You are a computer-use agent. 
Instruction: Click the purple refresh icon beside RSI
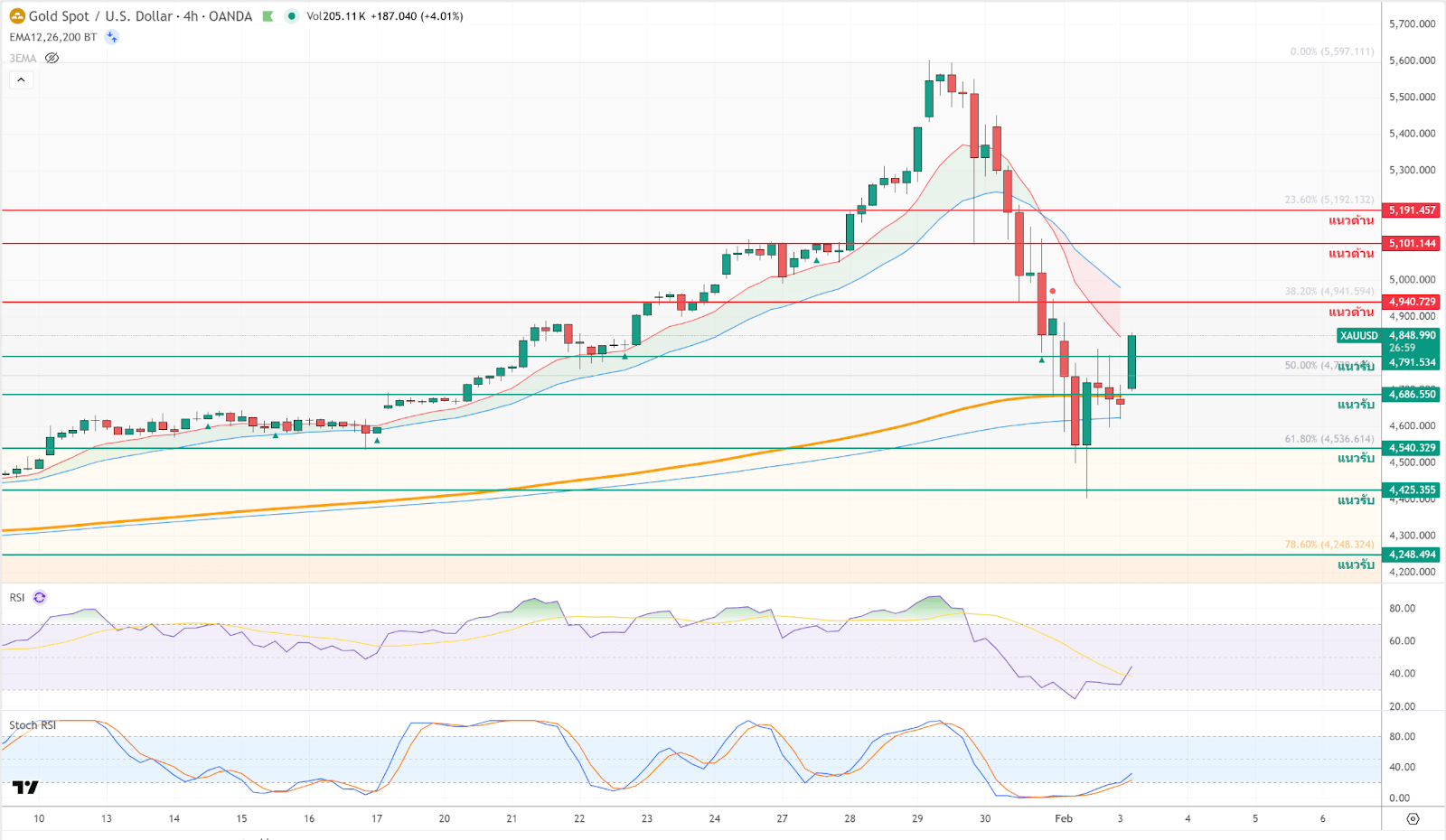(40, 598)
